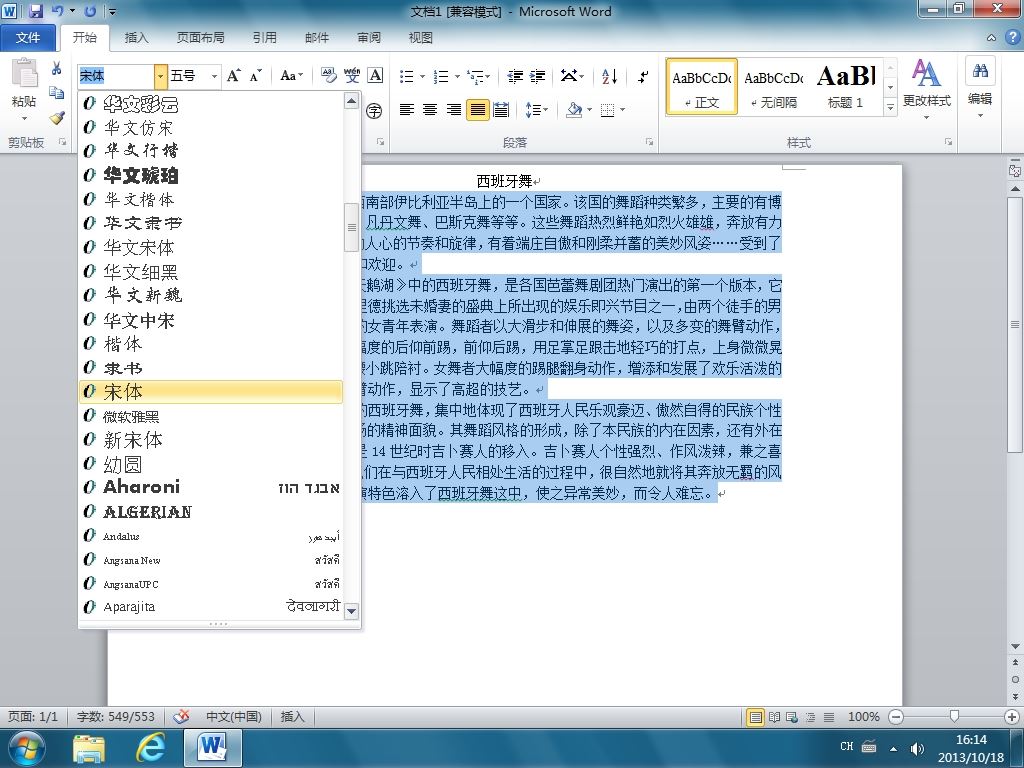Click the Character Border icon
Viewport: 1024px width, 768px height.
[x=376, y=76]
